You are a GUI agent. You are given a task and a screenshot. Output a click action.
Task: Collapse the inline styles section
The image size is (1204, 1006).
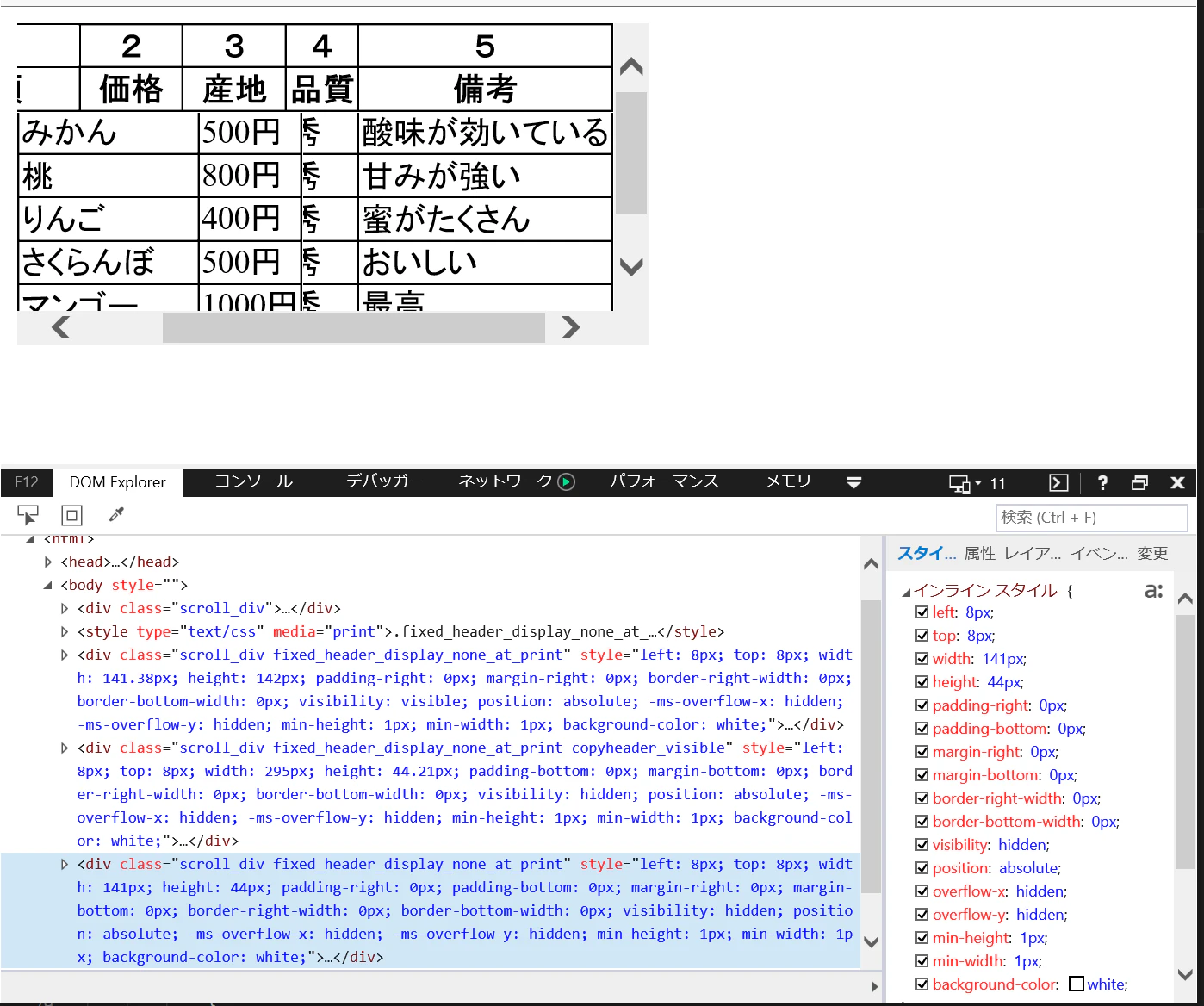(x=906, y=592)
